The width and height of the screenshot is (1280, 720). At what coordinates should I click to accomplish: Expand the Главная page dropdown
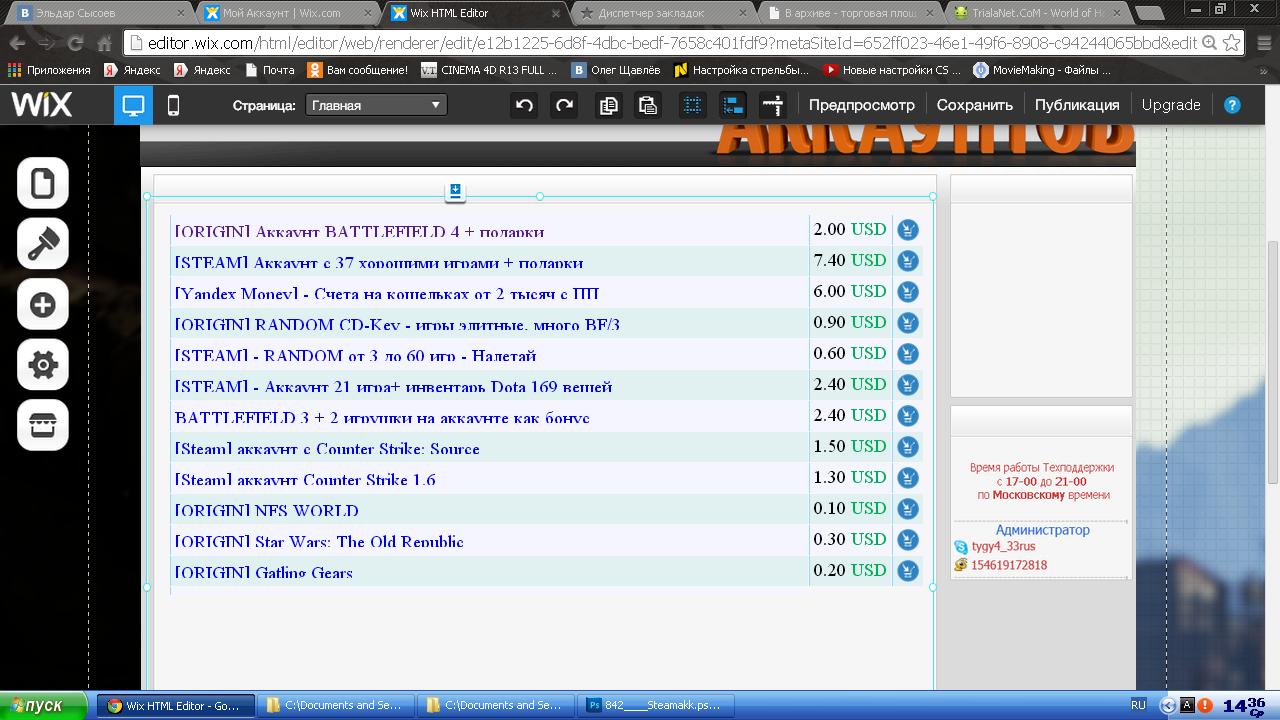[376, 105]
